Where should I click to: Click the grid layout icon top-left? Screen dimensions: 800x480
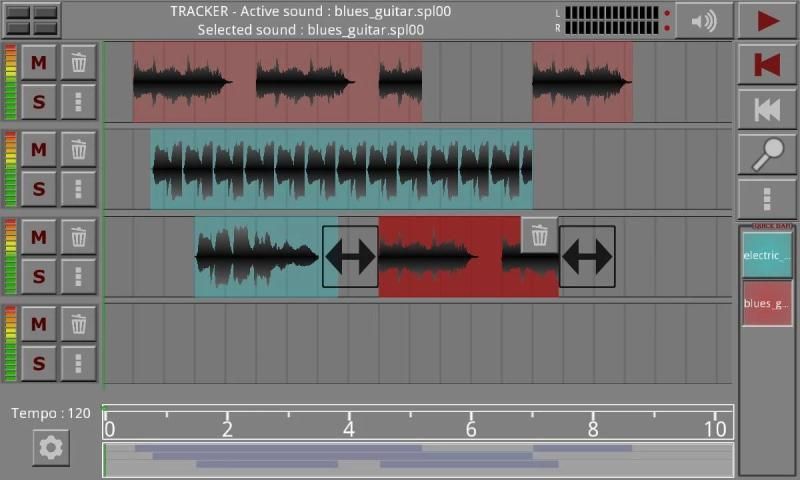32,20
